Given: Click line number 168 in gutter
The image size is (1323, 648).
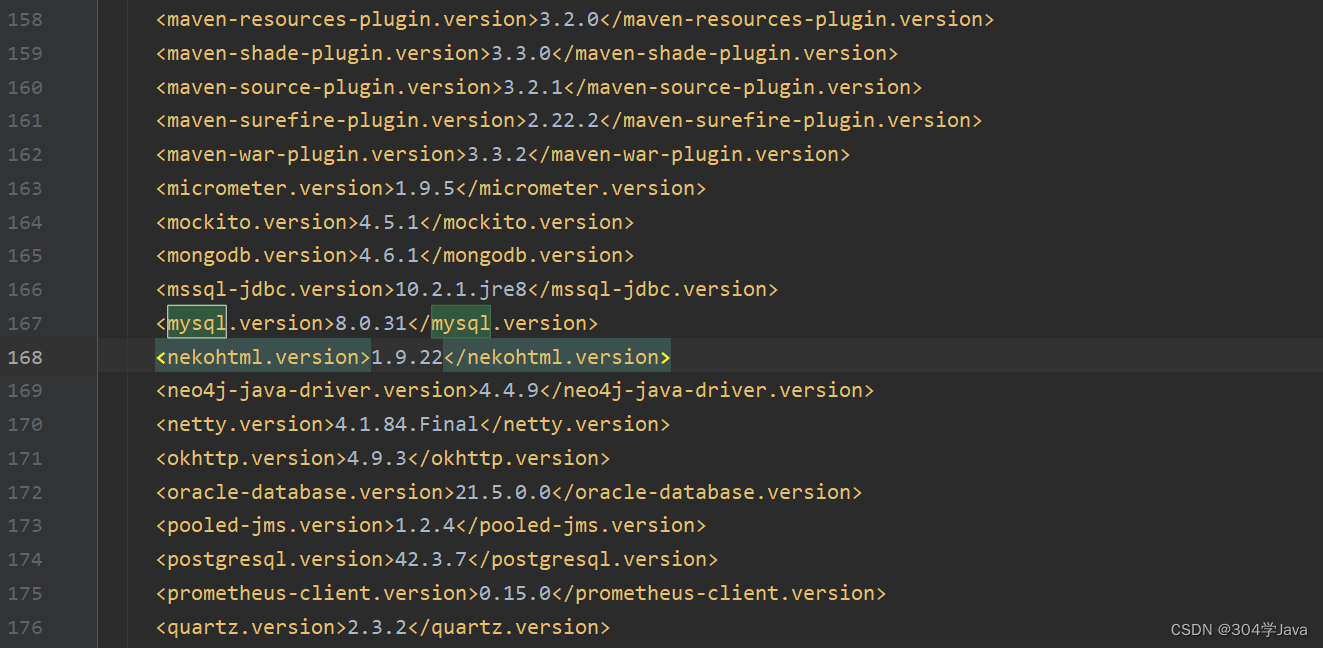Looking at the screenshot, I should pyautogui.click(x=25, y=357).
